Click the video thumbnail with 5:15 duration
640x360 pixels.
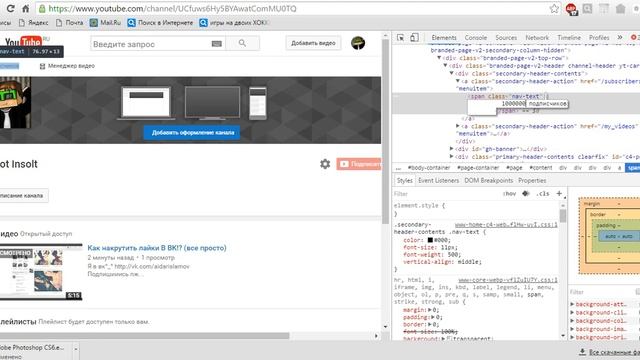tap(41, 272)
